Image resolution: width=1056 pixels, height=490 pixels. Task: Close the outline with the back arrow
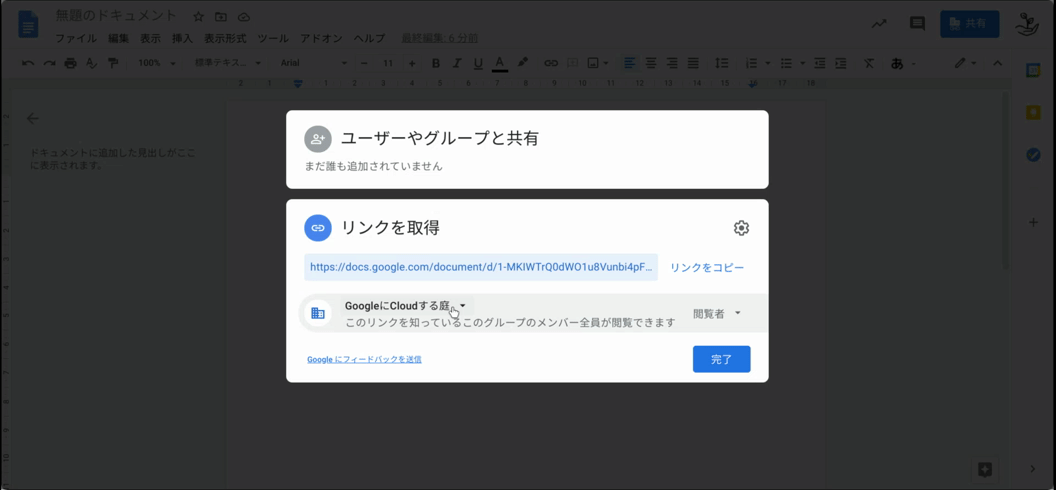click(32, 118)
